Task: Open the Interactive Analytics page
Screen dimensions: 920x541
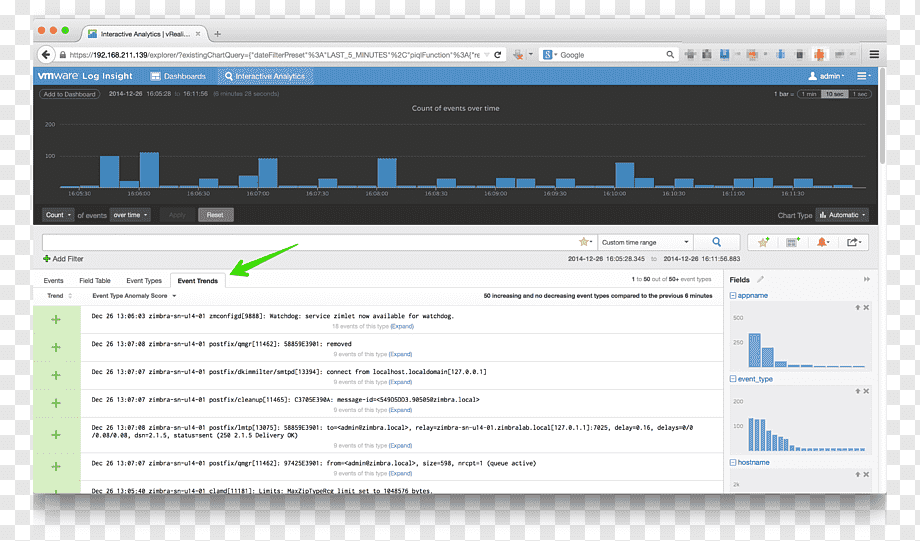Action: (x=265, y=76)
